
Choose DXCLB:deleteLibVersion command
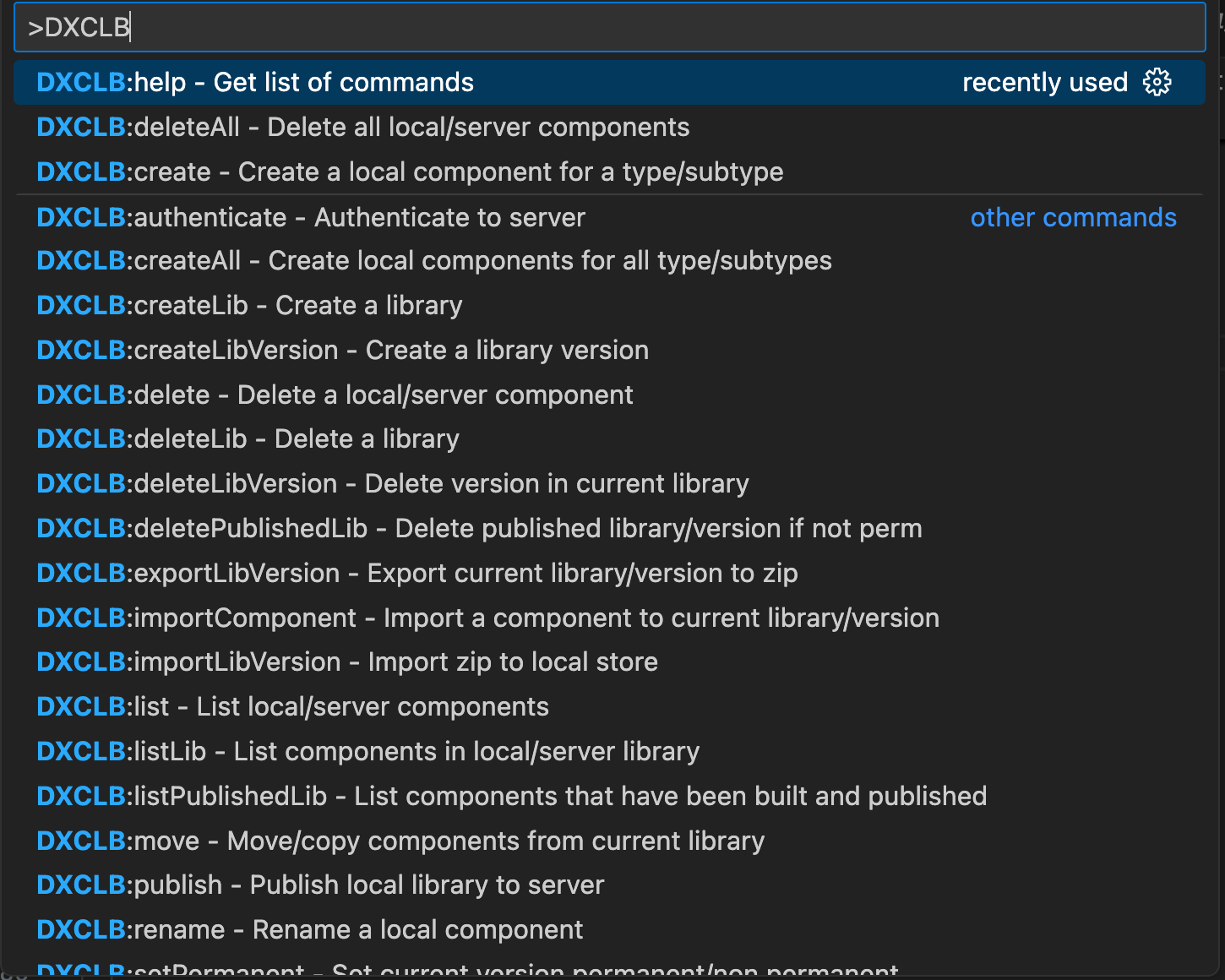click(393, 483)
